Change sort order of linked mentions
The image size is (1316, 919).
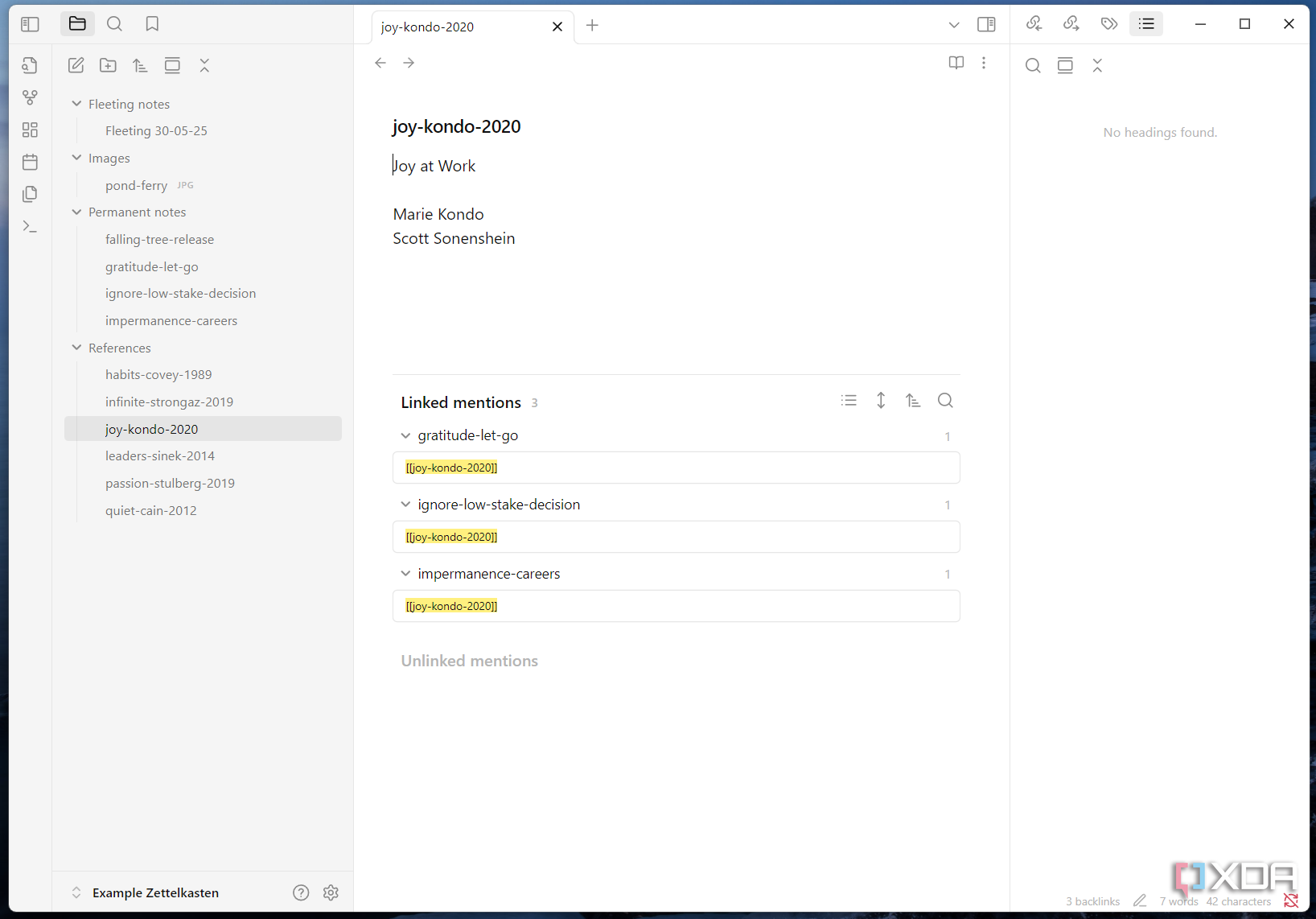pyautogui.click(x=913, y=401)
